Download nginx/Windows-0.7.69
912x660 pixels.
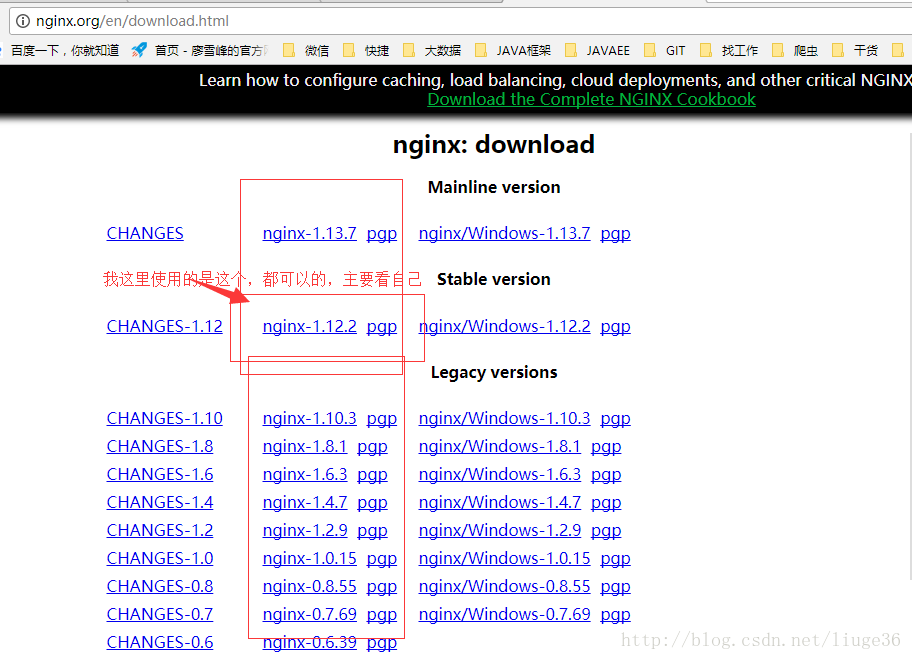tap(504, 613)
